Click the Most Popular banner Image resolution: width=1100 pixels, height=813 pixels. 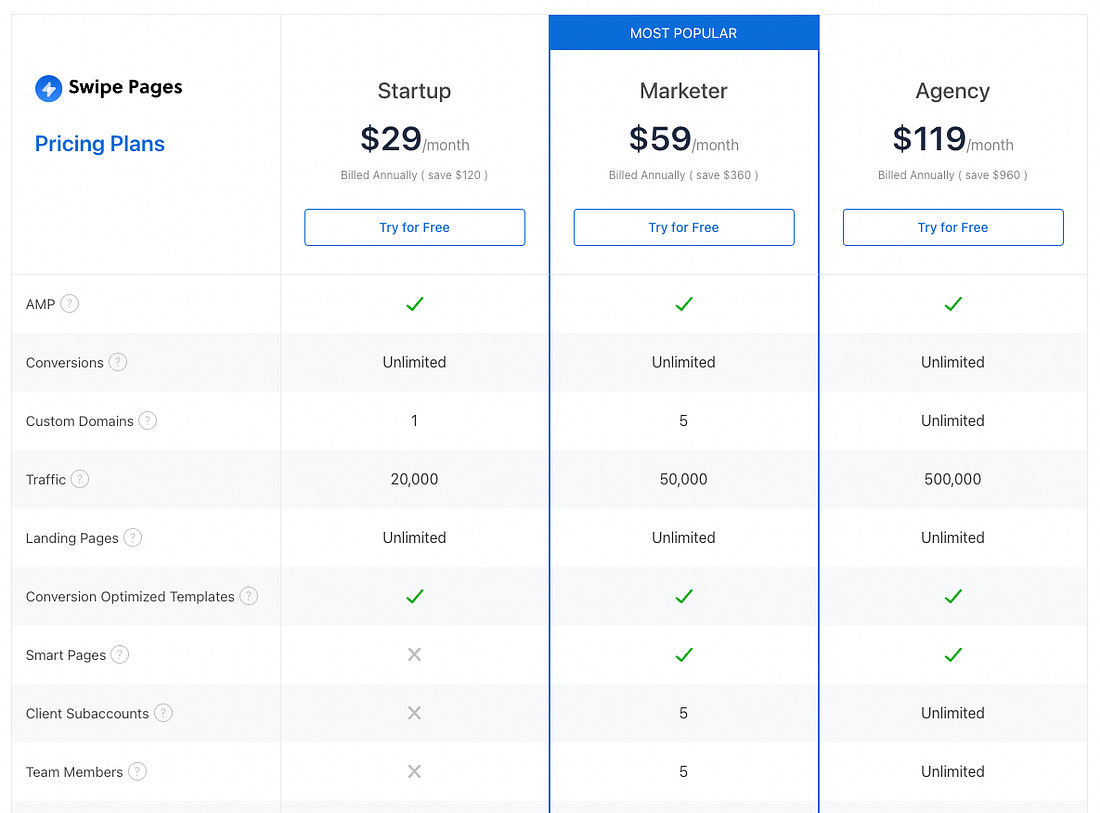[x=684, y=32]
